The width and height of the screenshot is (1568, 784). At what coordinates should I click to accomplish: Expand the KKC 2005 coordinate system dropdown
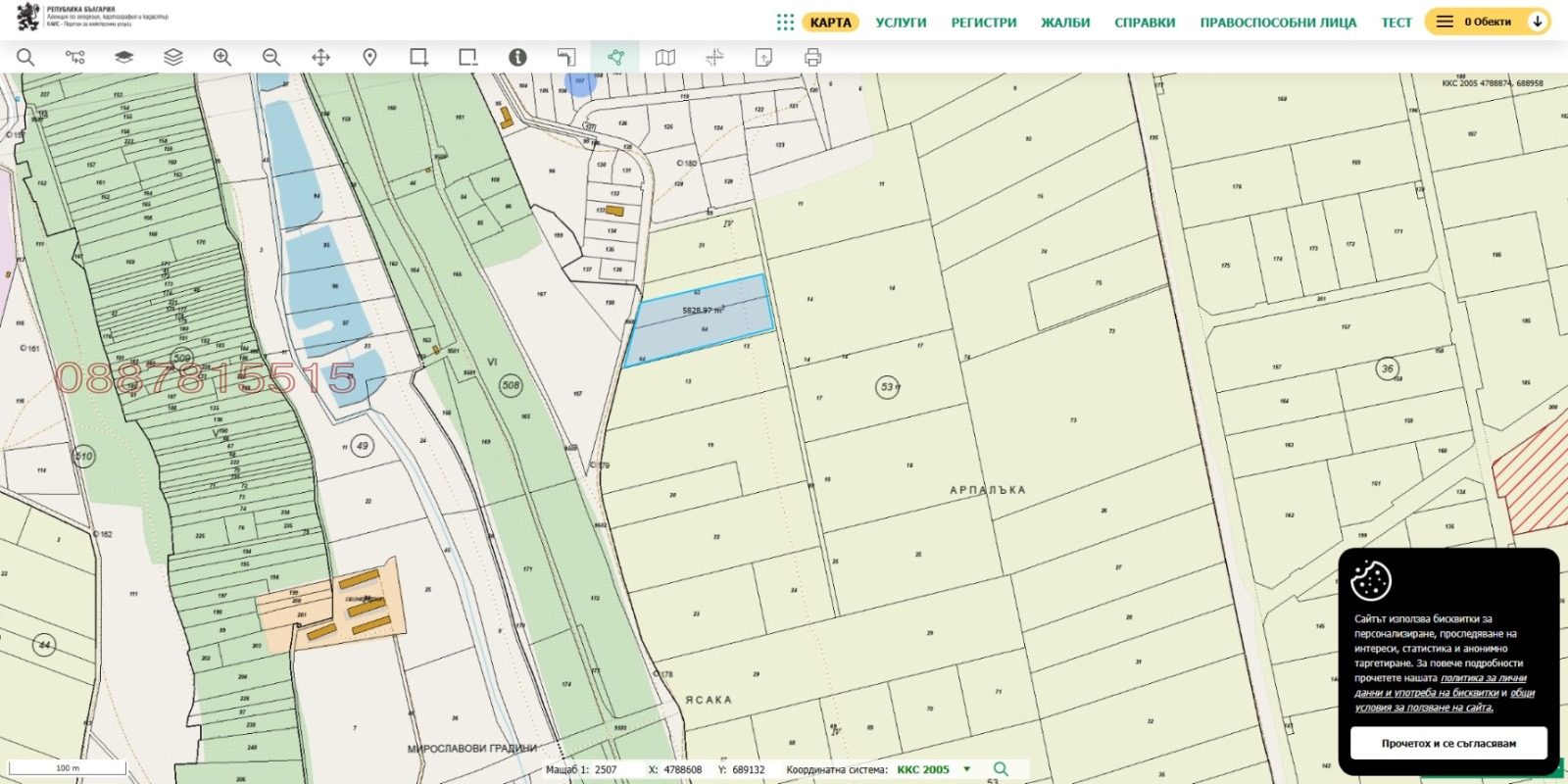[x=967, y=769]
